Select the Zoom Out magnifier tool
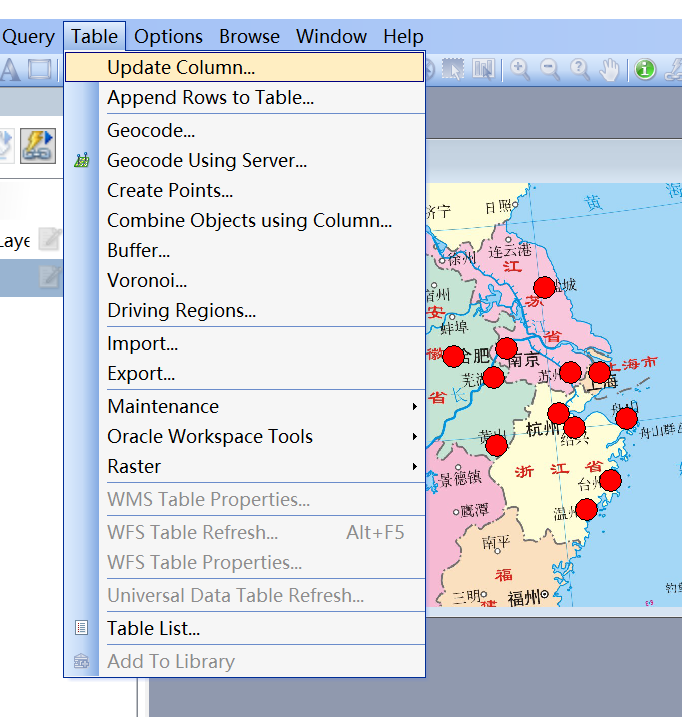The width and height of the screenshot is (682, 717). (549, 69)
